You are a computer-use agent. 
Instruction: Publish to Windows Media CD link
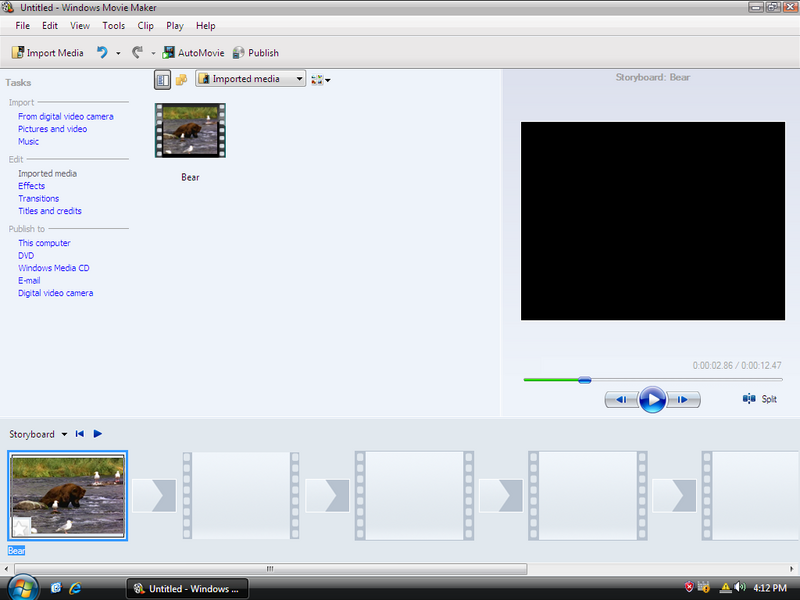coord(54,268)
